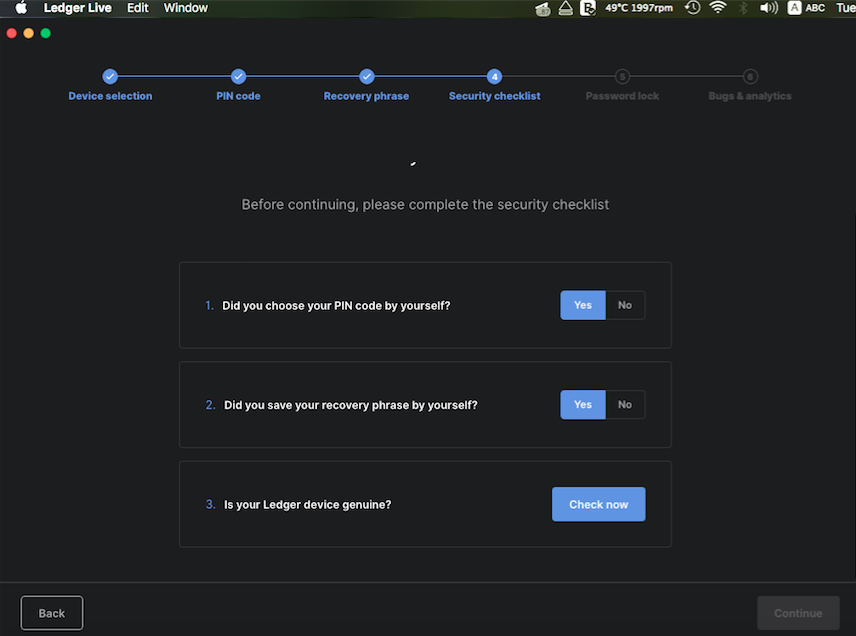The width and height of the screenshot is (856, 636).
Task: Open the Window menu
Action: [186, 8]
